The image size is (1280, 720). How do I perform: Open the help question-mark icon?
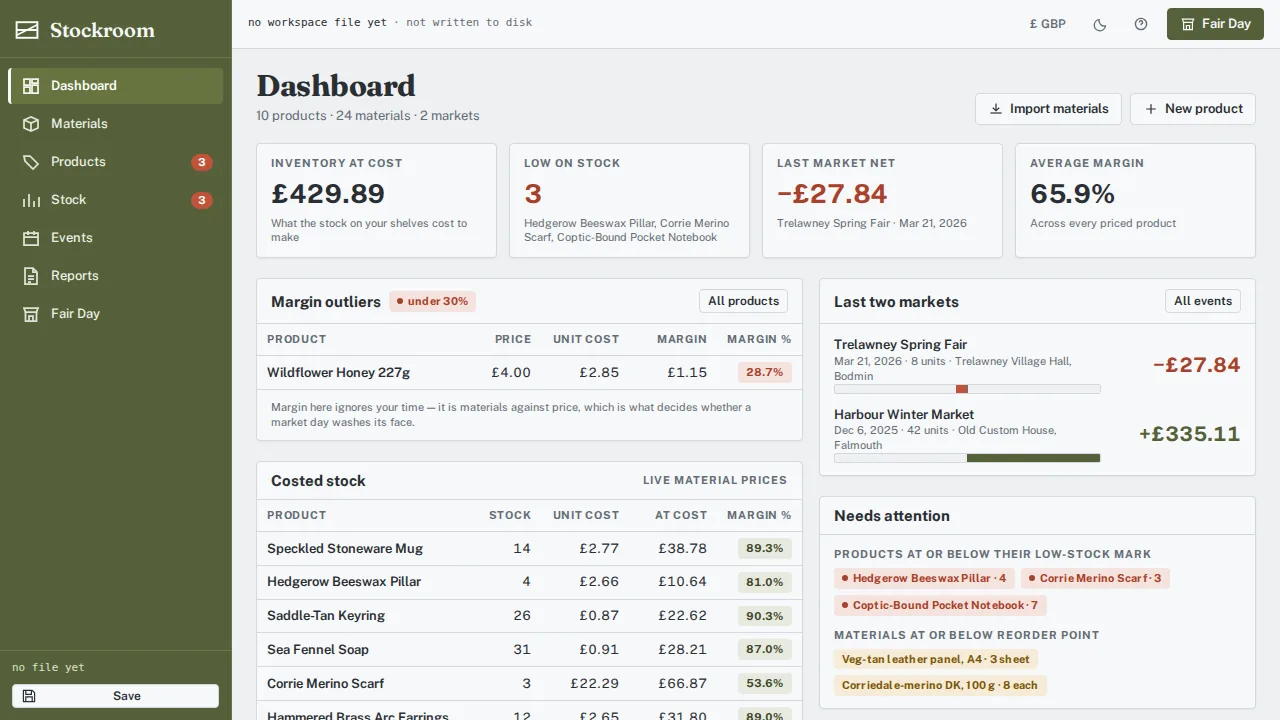coord(1141,24)
